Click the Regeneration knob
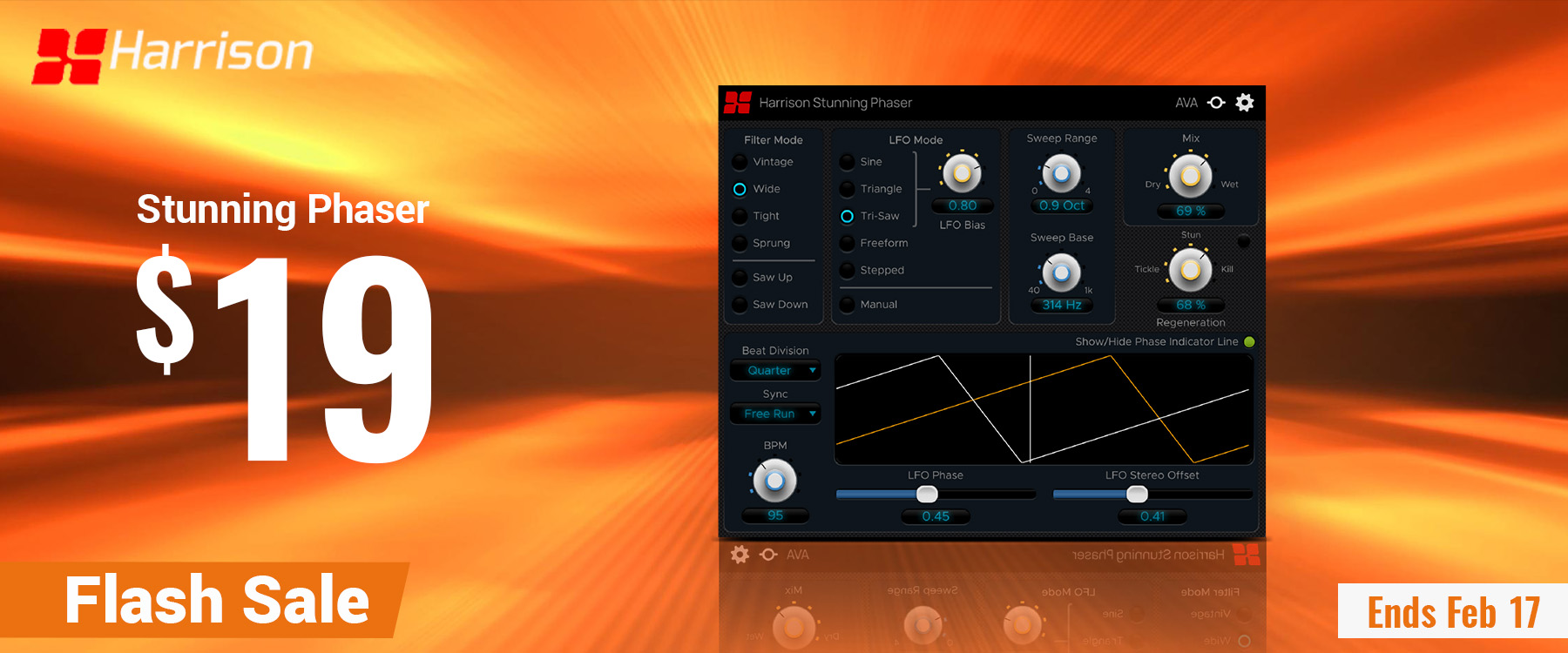 click(1190, 270)
